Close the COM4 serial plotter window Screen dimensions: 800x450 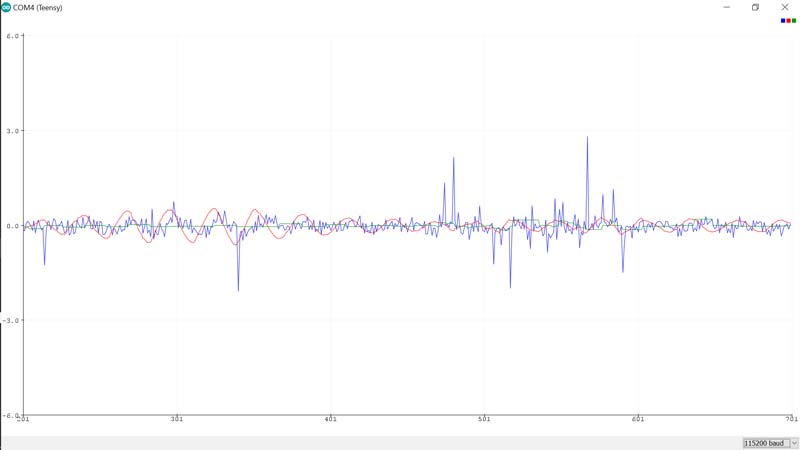(x=785, y=7)
